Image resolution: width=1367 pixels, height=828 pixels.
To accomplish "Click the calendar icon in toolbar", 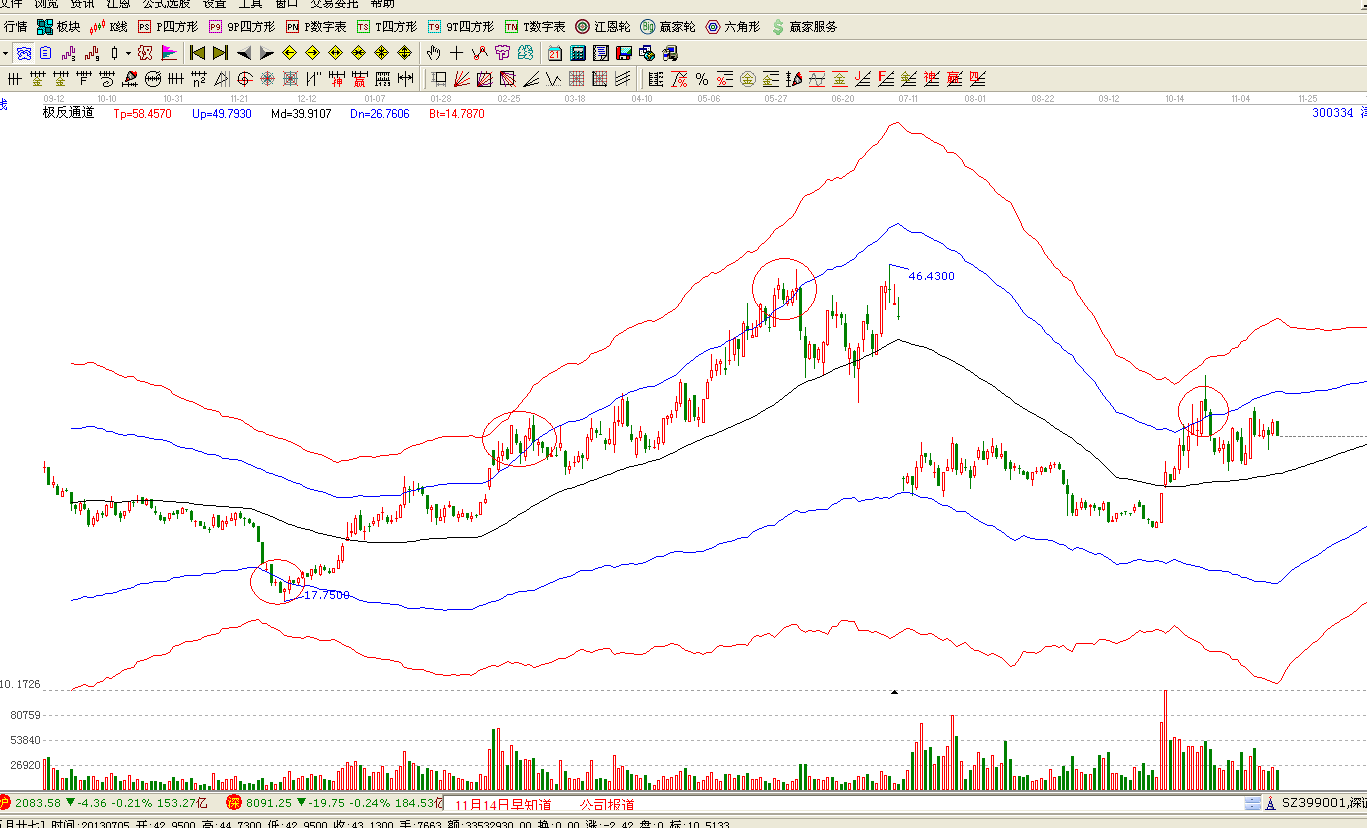I will (554, 53).
